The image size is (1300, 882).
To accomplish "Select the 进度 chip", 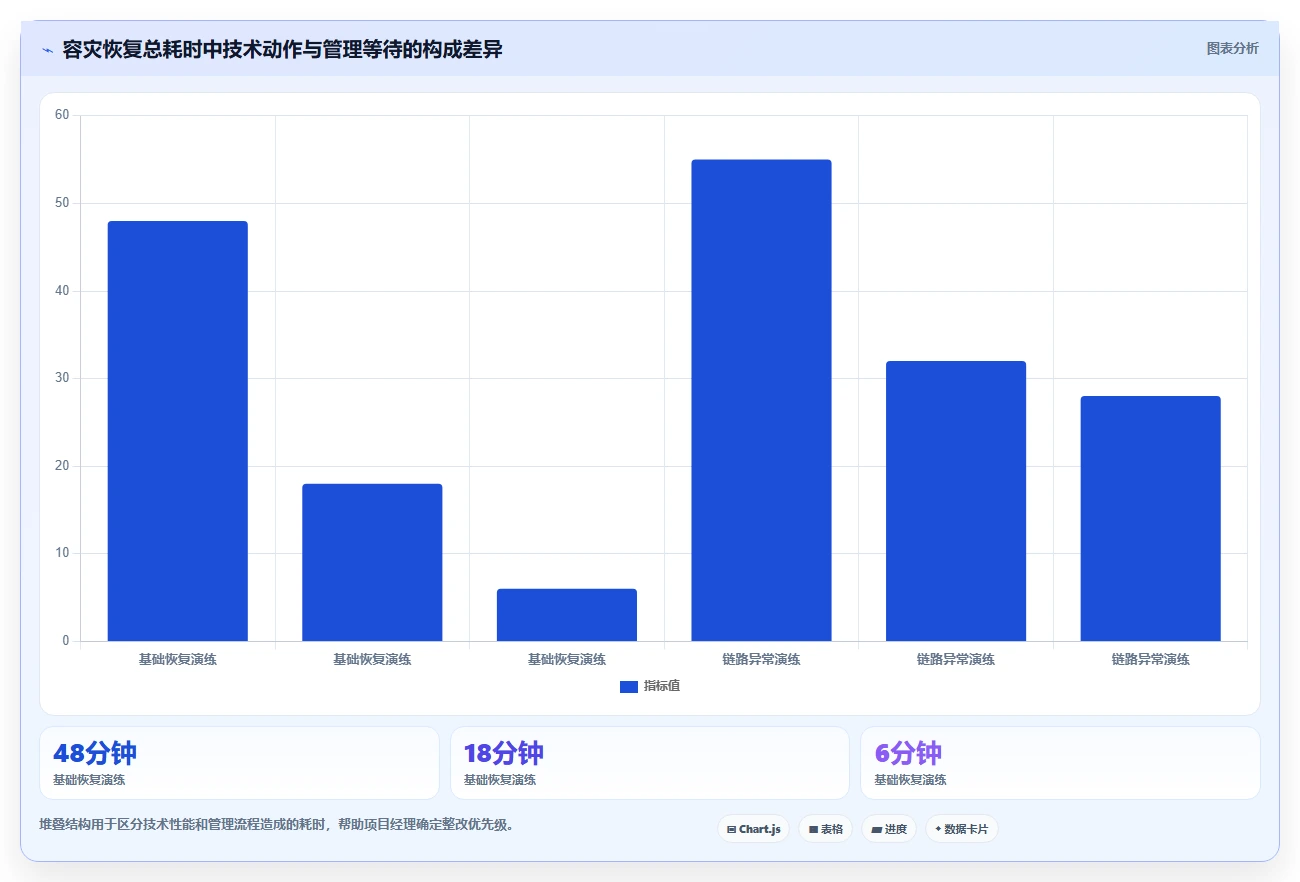I will (x=888, y=829).
